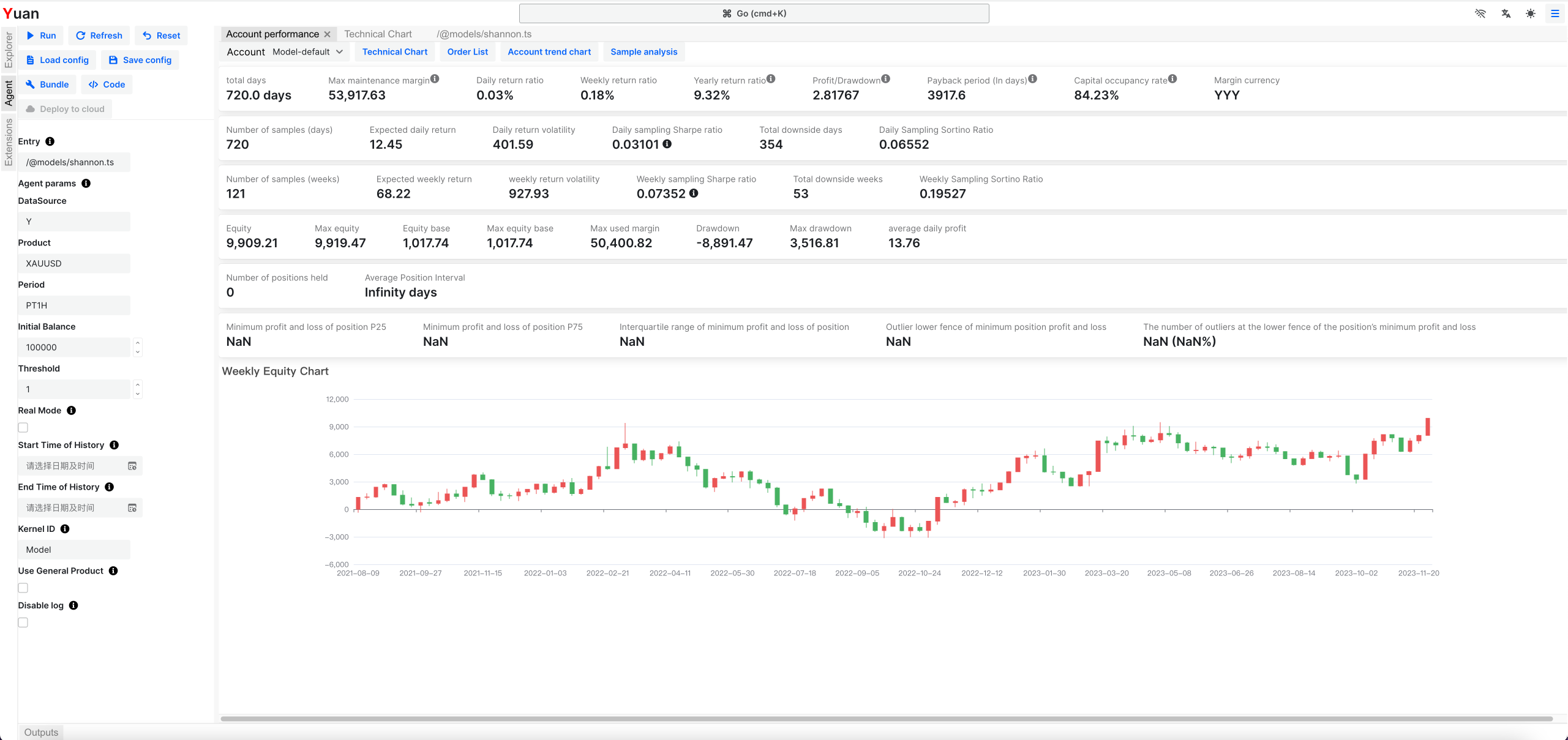
Task: Show info for End Time of History
Action: click(110, 487)
